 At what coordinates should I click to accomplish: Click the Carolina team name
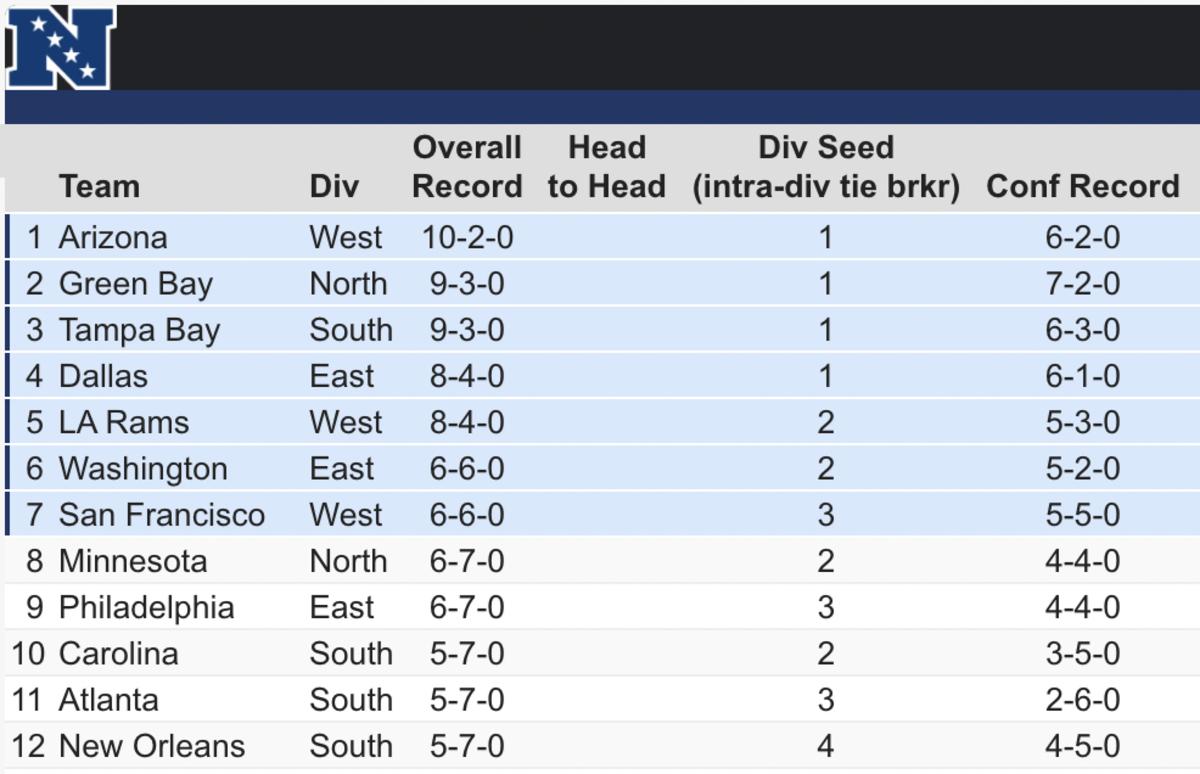(118, 653)
